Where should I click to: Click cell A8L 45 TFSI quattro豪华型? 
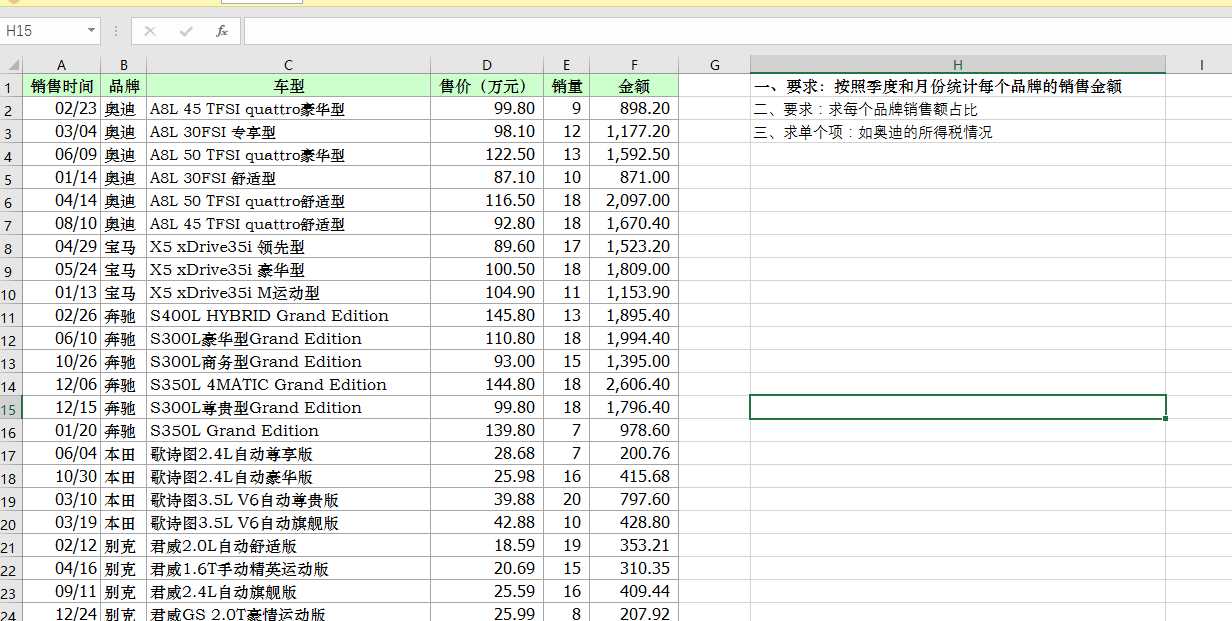pyautogui.click(x=288, y=109)
